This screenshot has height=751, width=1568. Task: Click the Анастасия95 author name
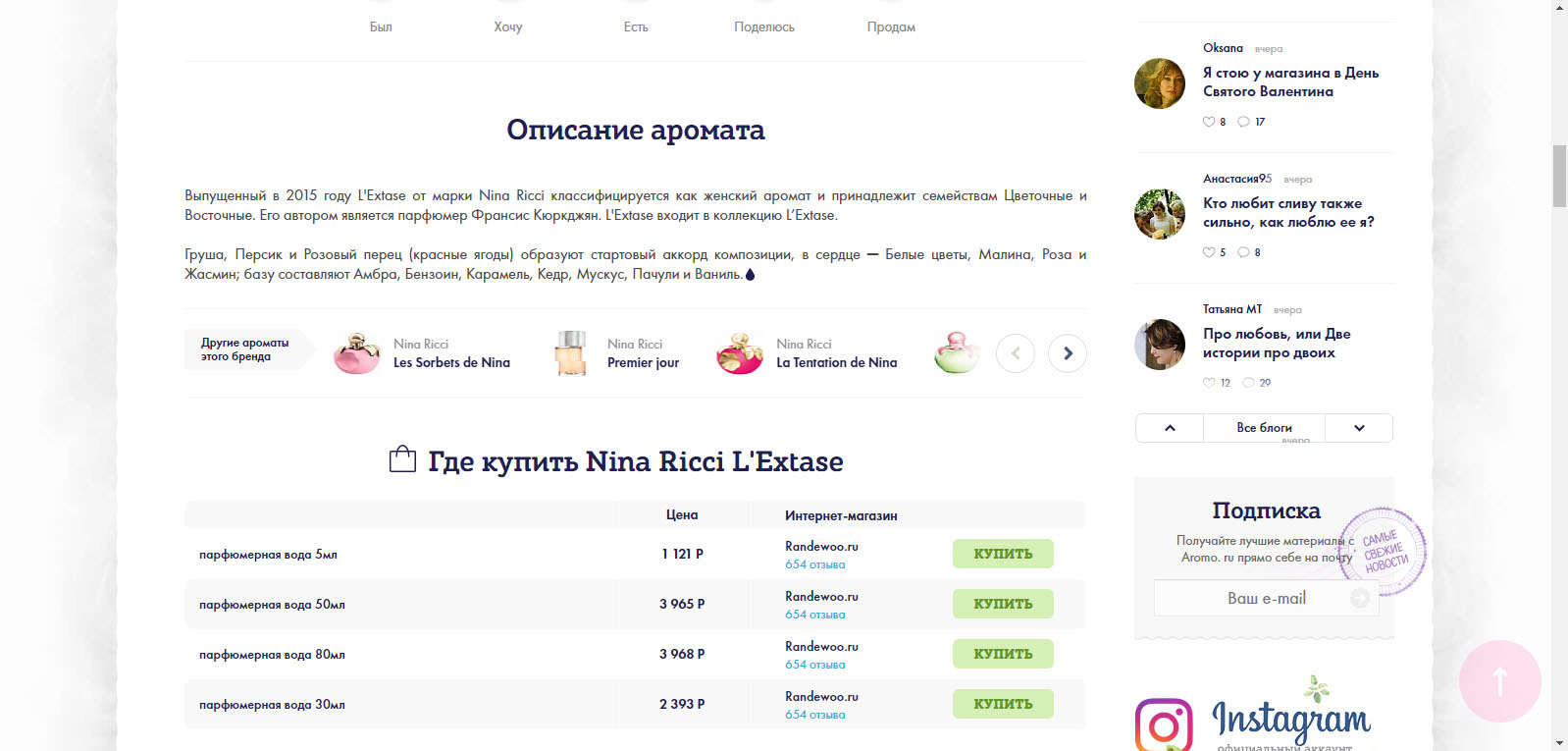point(1237,179)
